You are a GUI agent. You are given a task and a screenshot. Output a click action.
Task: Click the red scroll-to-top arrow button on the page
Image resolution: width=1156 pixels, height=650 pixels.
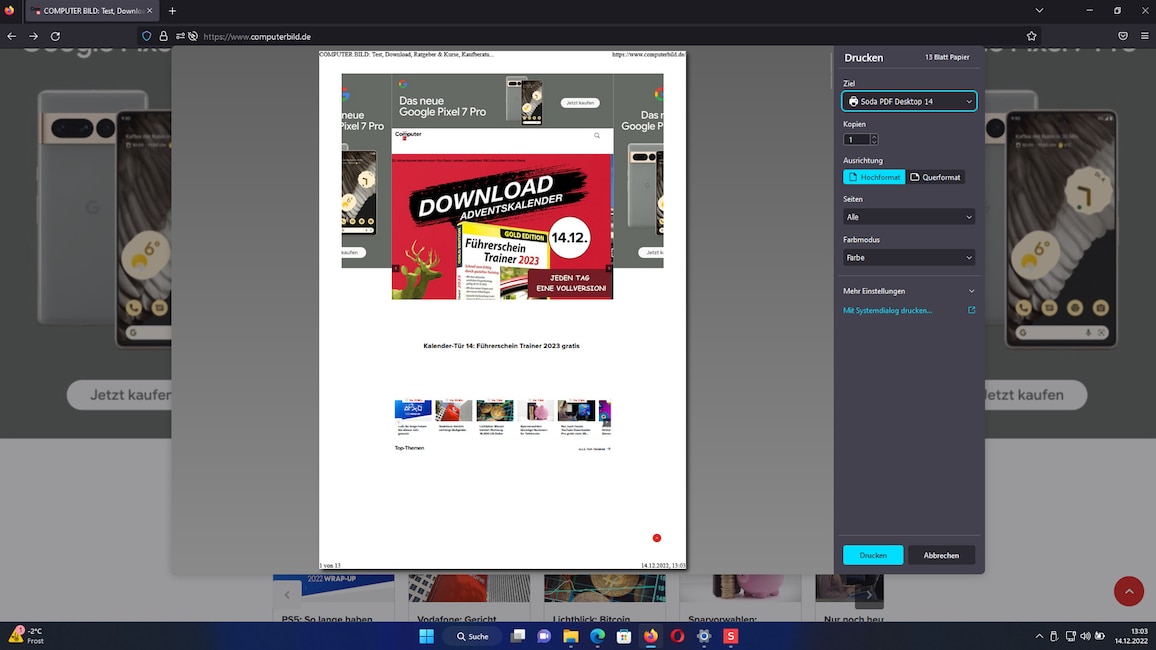coord(1129,591)
